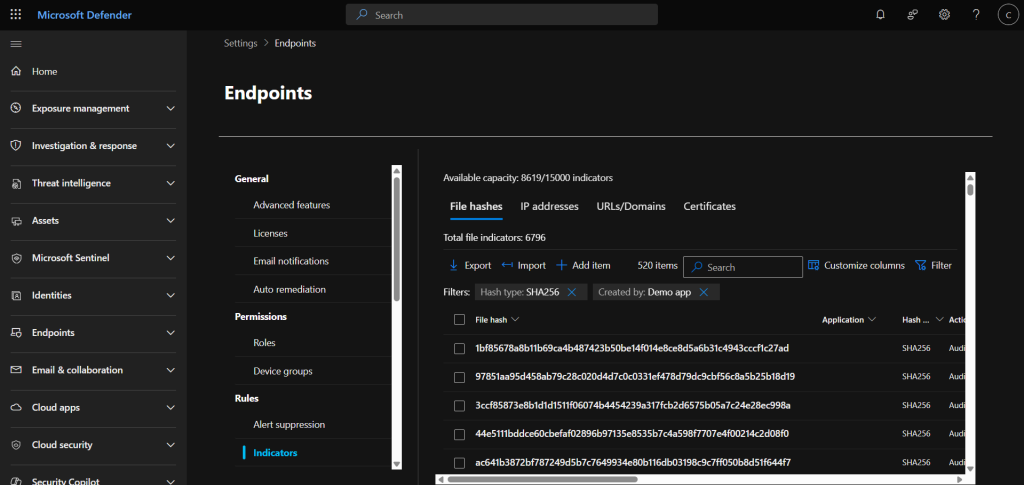Check the row for hash 97851aa95d458ab7...
1024x485 pixels.
[x=459, y=377]
